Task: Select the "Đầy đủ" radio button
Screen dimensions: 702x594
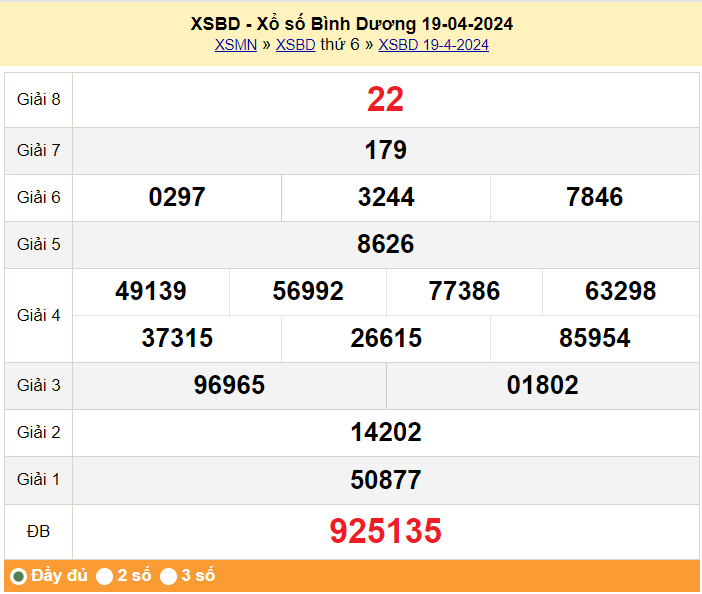Action: tap(19, 576)
